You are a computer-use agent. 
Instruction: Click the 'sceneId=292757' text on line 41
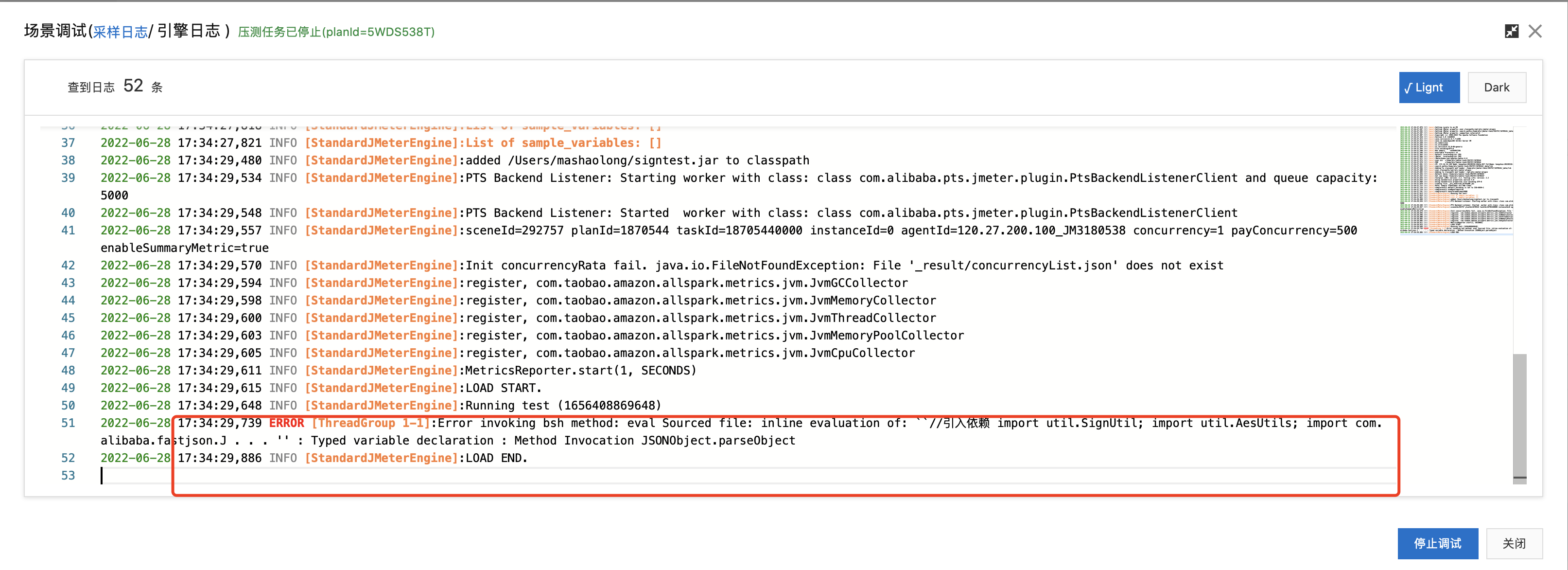(x=514, y=231)
